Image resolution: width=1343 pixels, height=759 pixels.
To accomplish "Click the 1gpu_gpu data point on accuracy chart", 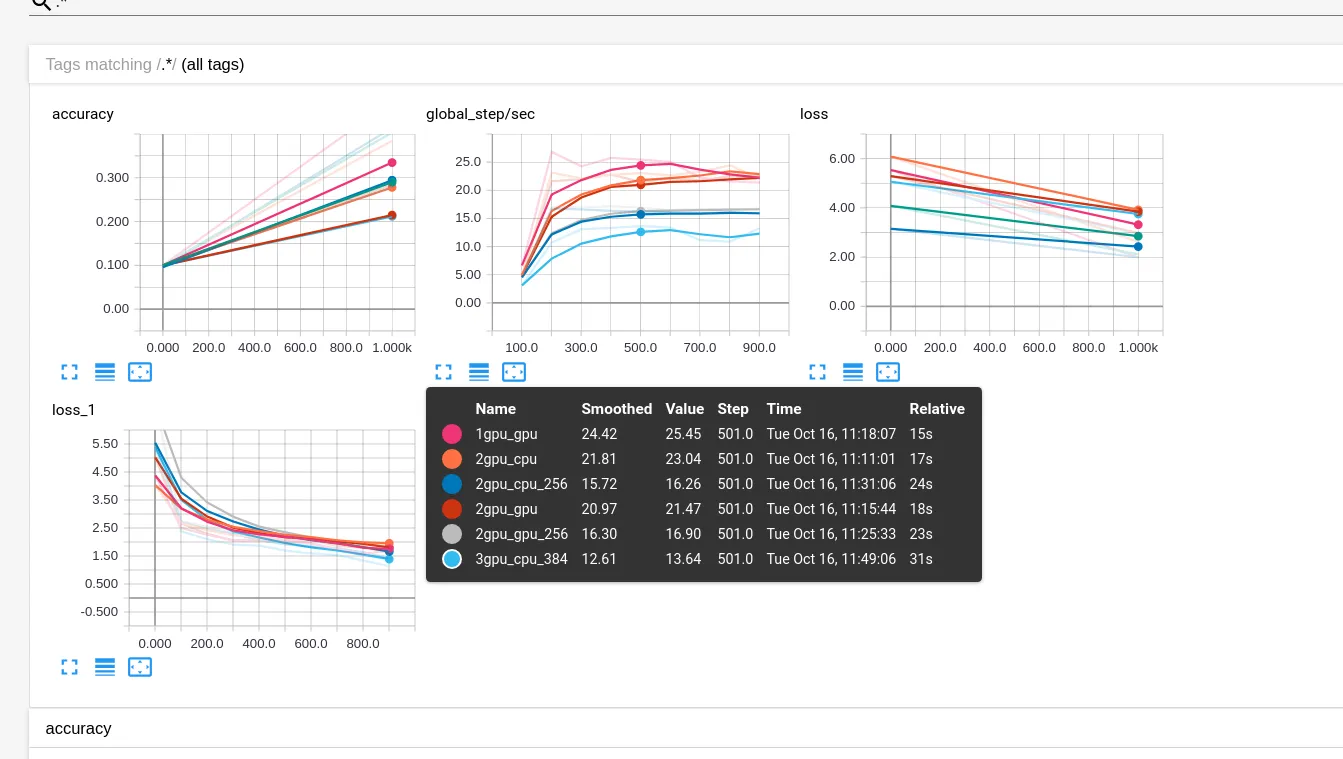I will pyautogui.click(x=392, y=162).
